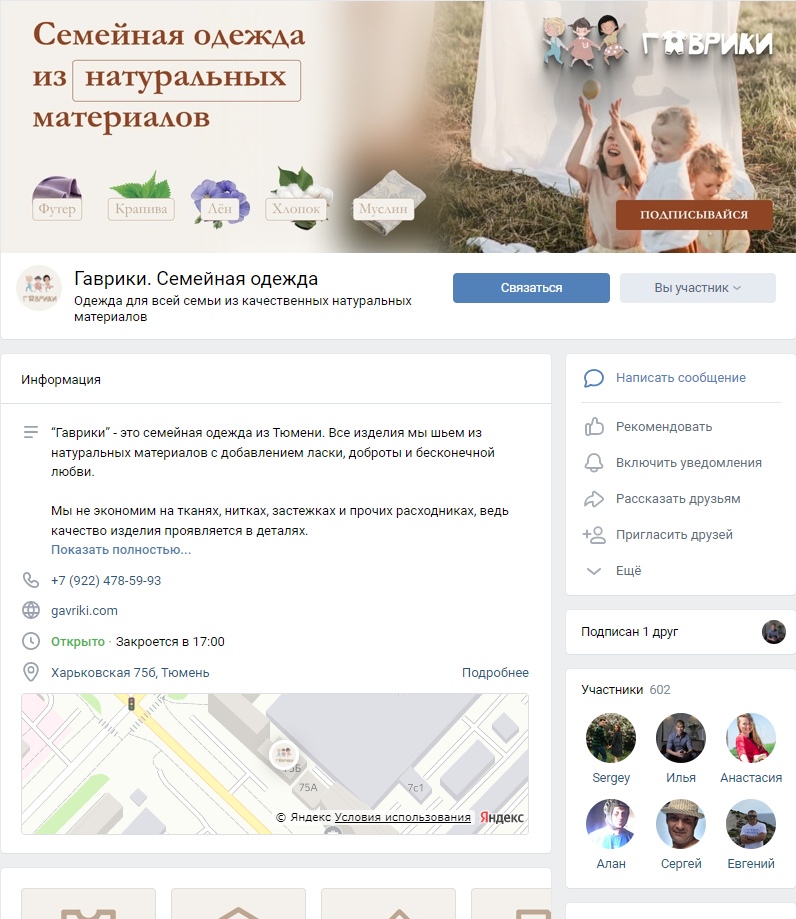The height and width of the screenshot is (919, 796).
Task: Click building 75А on the map
Action: point(308,788)
